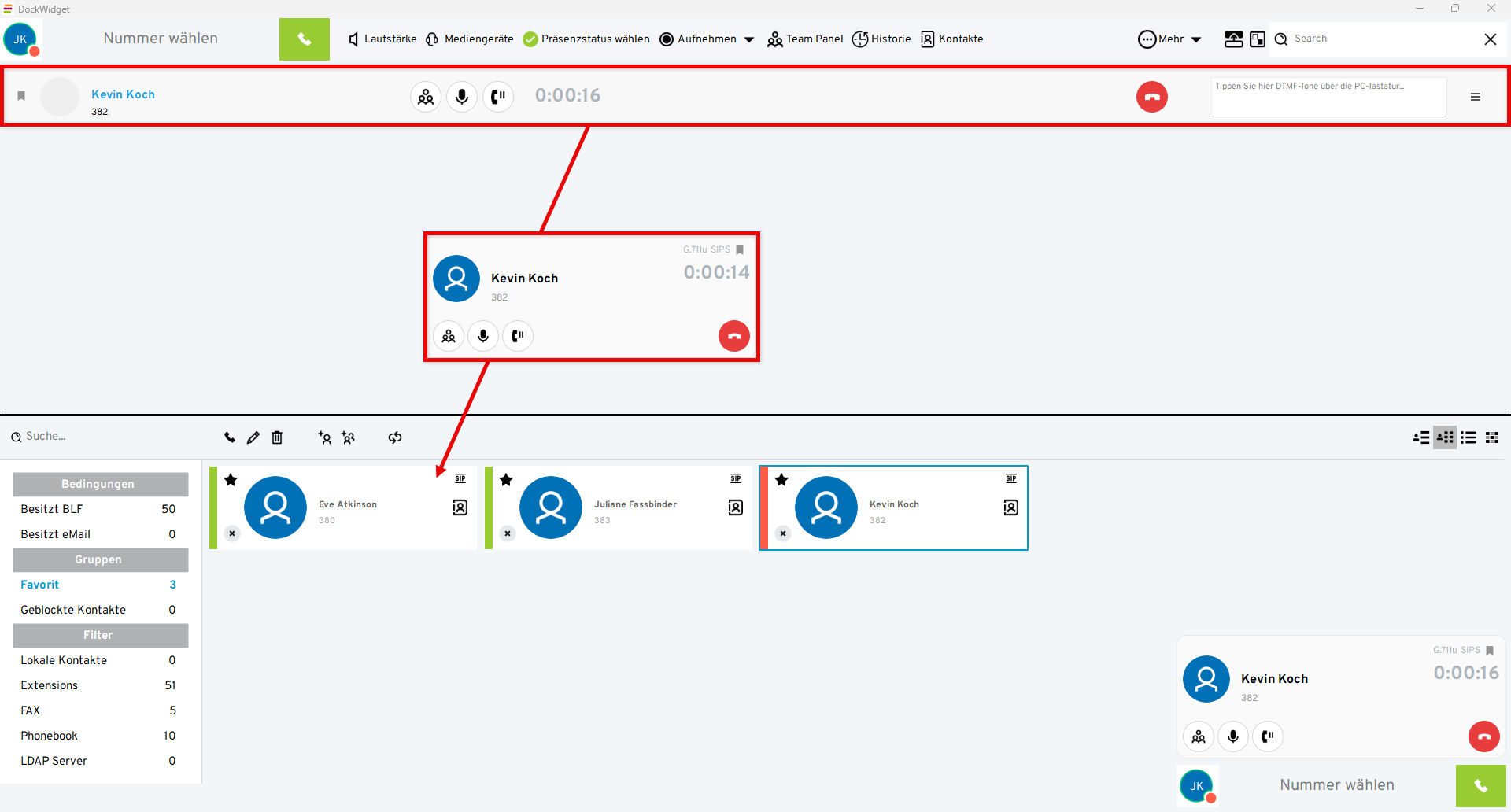Open Historie from the toolbar
Screen dimensions: 1511x812
881,39
